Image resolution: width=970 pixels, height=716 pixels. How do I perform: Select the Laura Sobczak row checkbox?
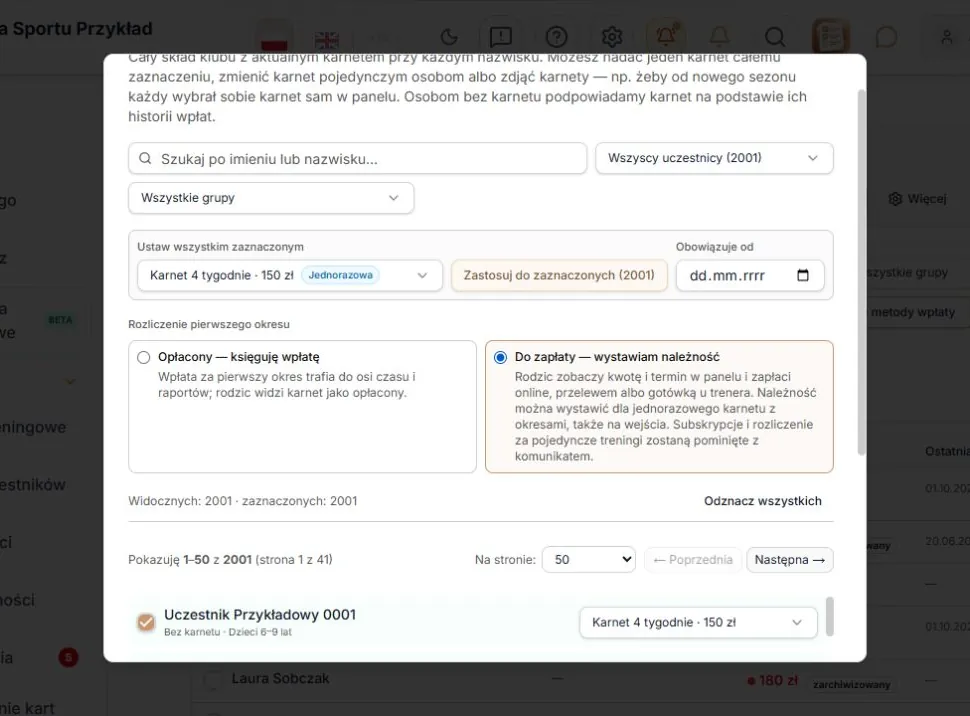212,679
